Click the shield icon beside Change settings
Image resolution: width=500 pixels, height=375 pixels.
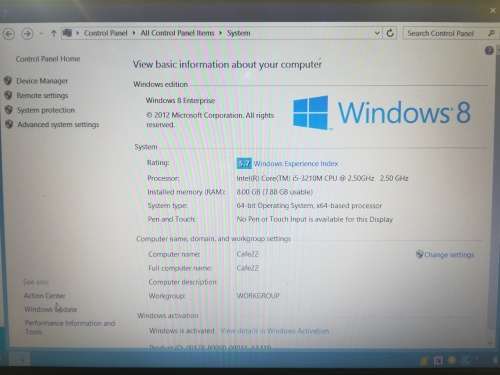(419, 254)
